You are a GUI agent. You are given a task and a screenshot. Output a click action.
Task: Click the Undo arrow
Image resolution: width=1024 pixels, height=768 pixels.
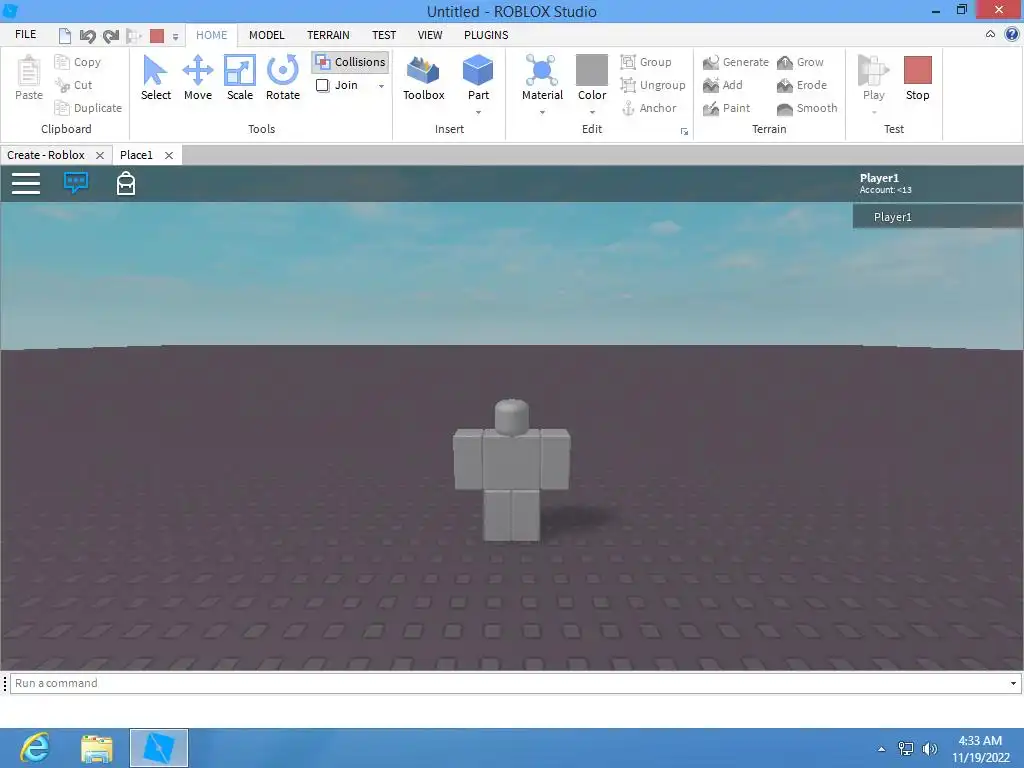point(88,35)
